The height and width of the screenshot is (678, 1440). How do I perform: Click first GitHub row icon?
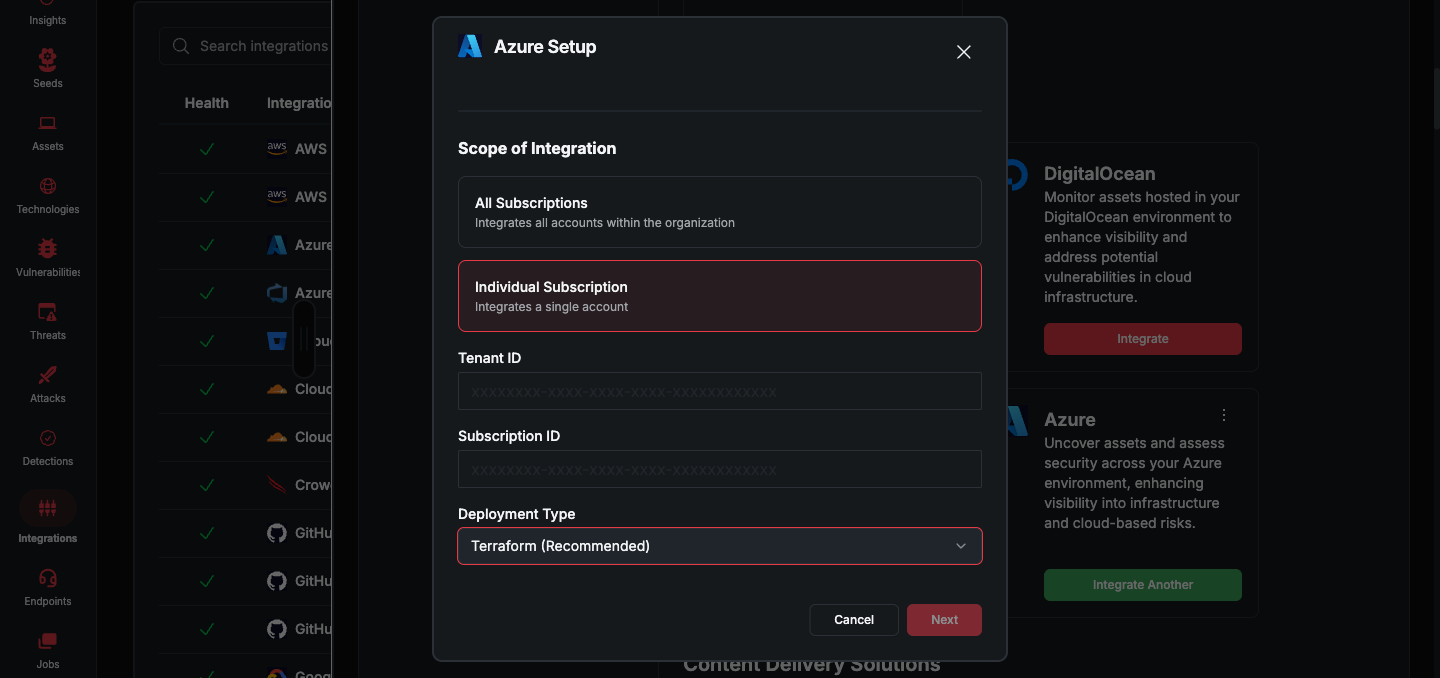[x=277, y=533]
